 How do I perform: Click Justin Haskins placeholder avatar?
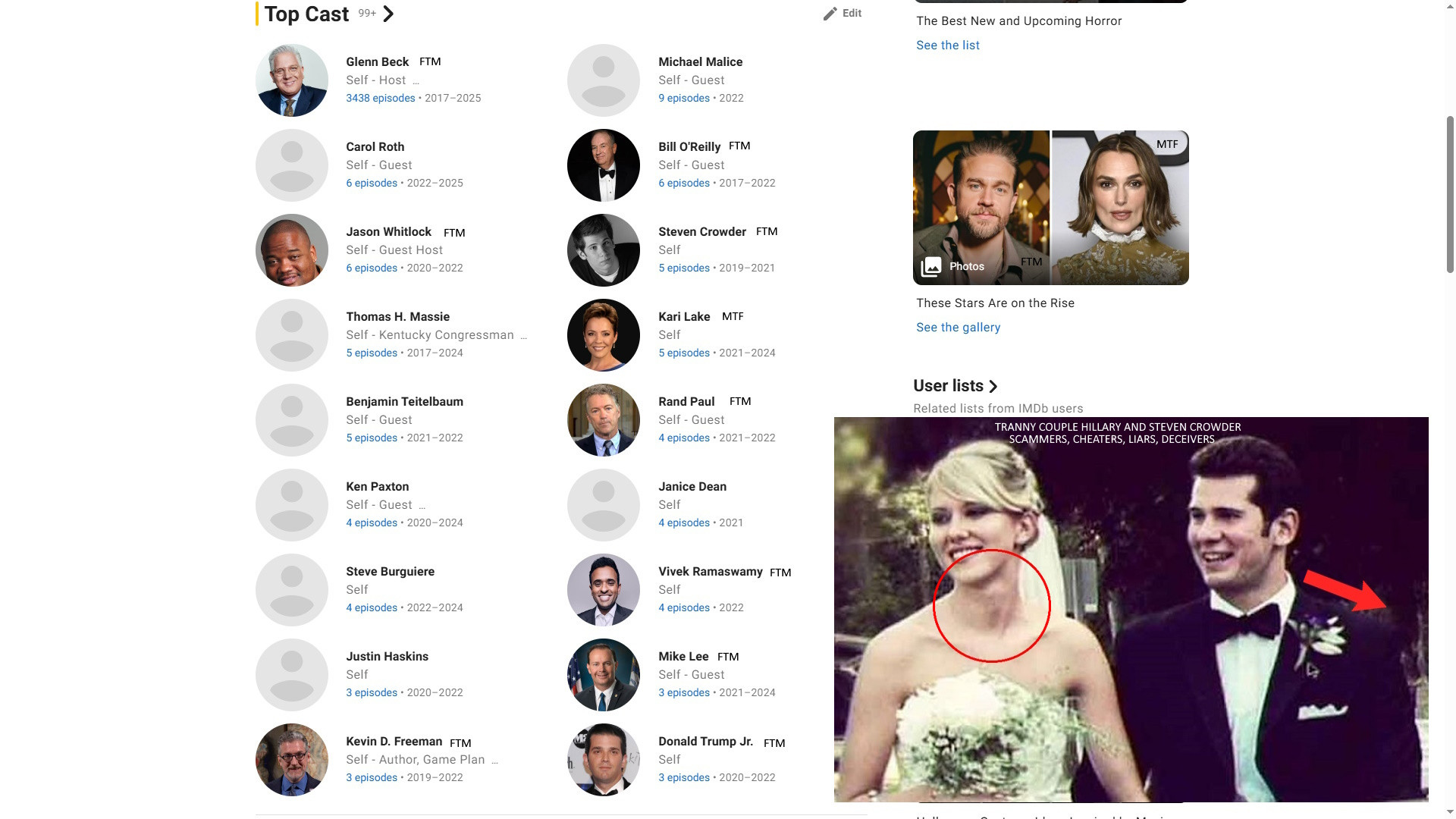click(x=292, y=675)
